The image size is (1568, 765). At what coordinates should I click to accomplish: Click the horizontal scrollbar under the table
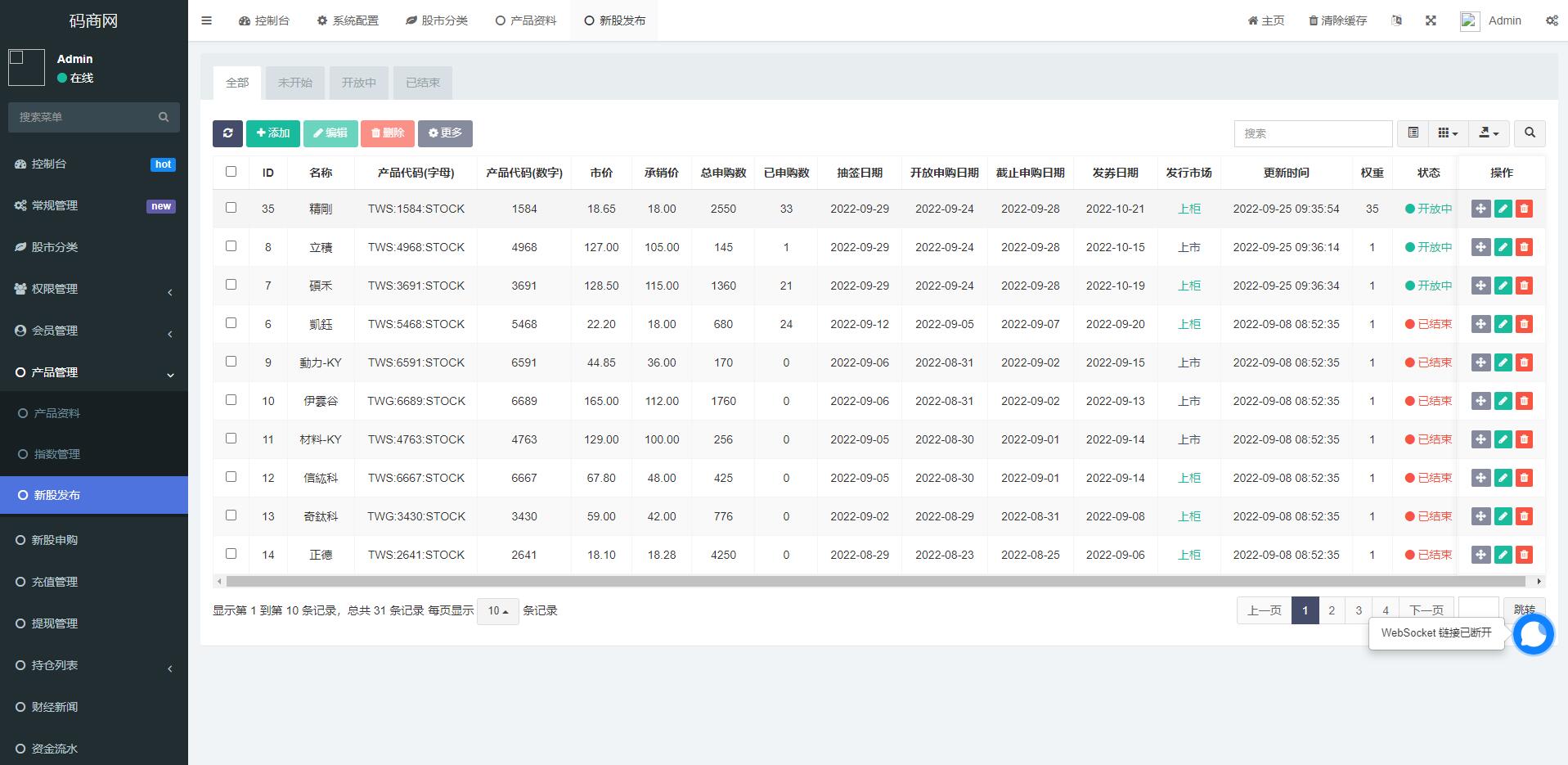click(x=875, y=582)
